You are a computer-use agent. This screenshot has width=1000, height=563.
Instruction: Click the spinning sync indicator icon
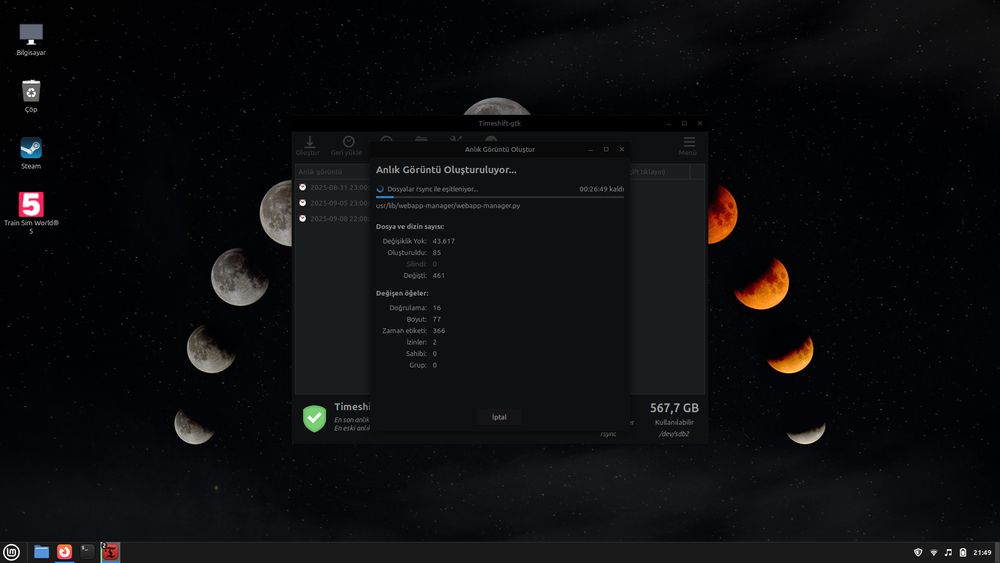(380, 189)
